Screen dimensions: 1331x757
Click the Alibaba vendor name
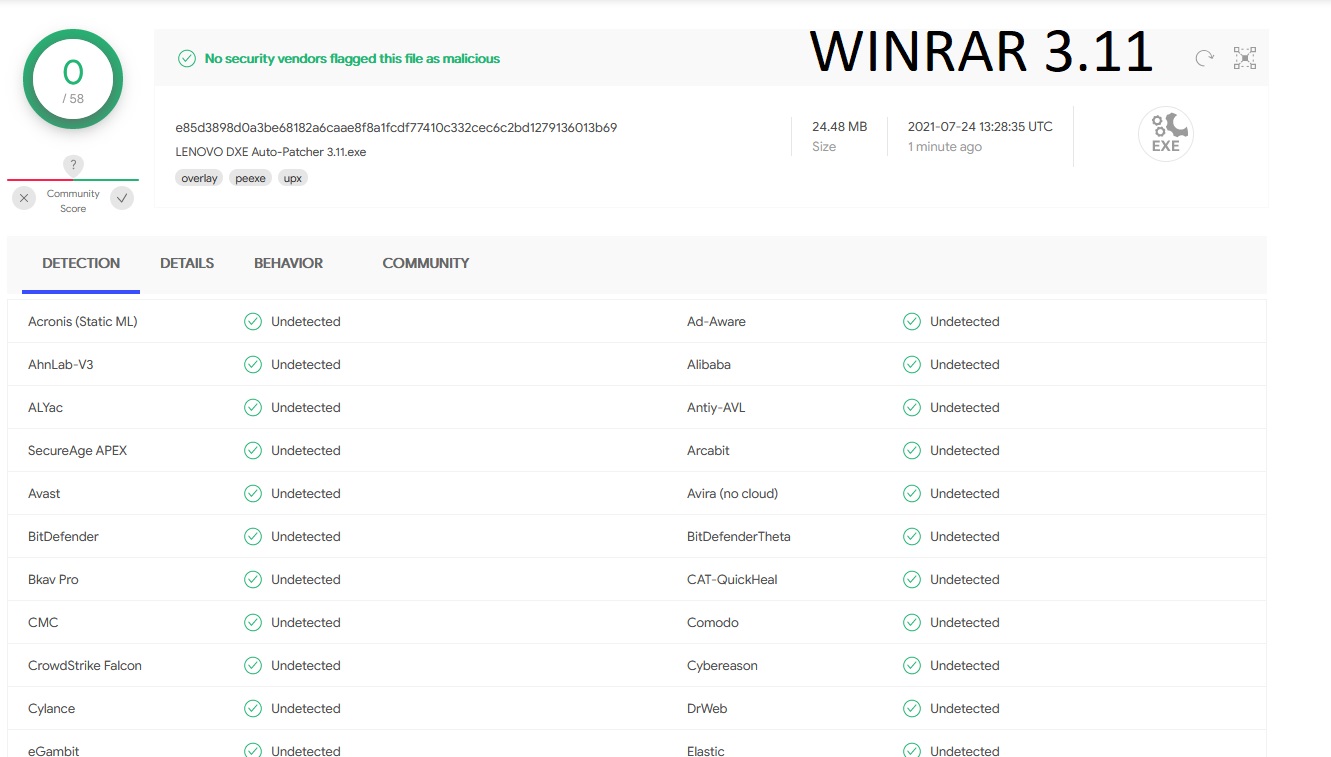point(709,365)
